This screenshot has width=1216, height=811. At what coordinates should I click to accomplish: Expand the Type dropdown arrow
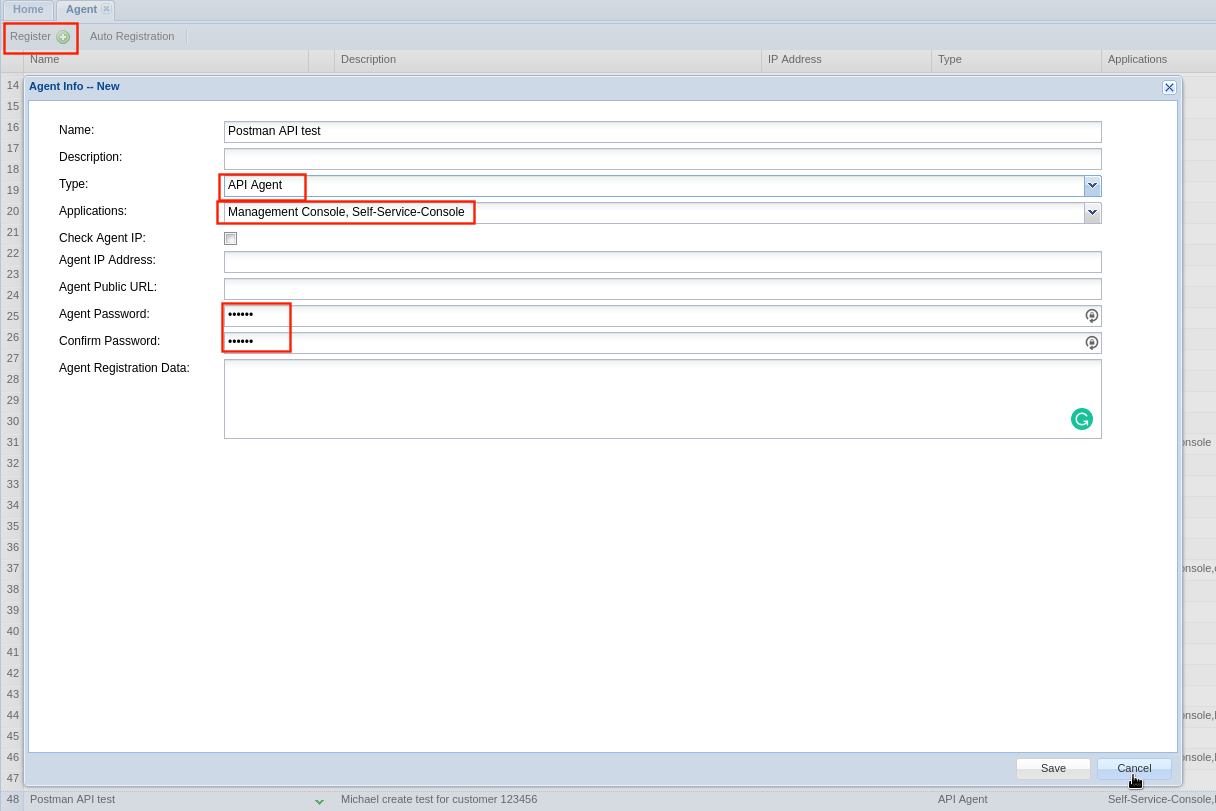pos(1092,186)
